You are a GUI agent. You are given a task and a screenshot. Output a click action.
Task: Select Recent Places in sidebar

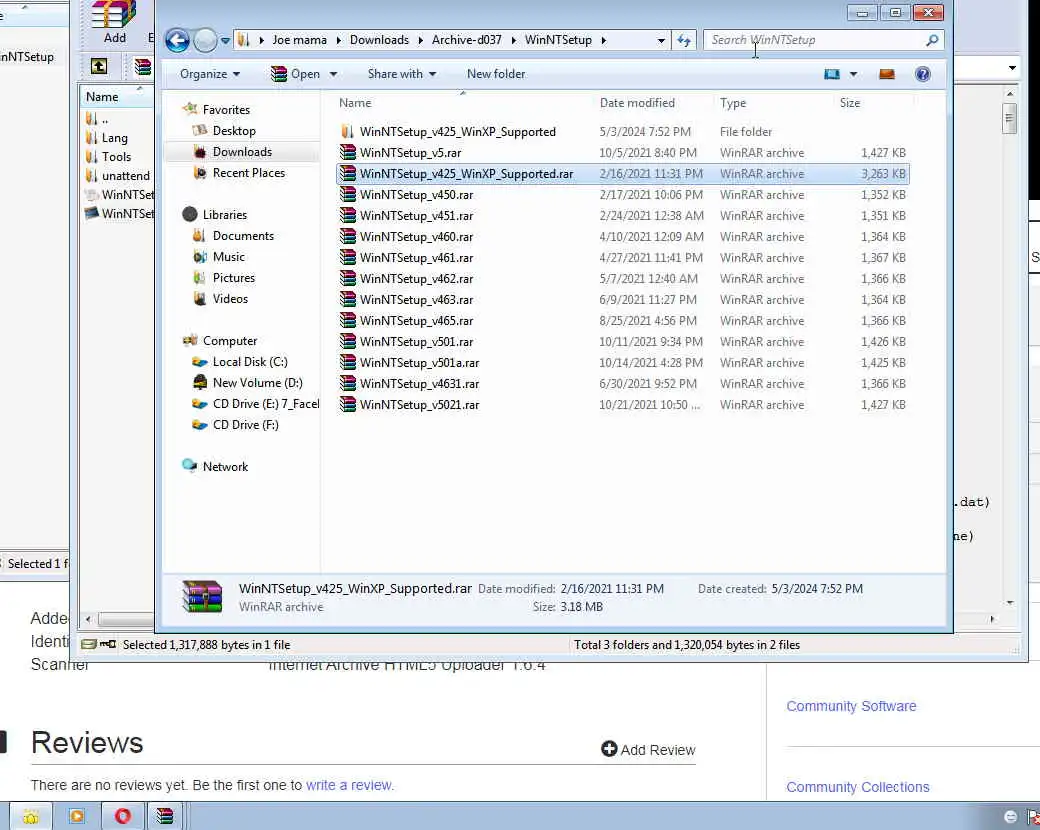click(249, 173)
